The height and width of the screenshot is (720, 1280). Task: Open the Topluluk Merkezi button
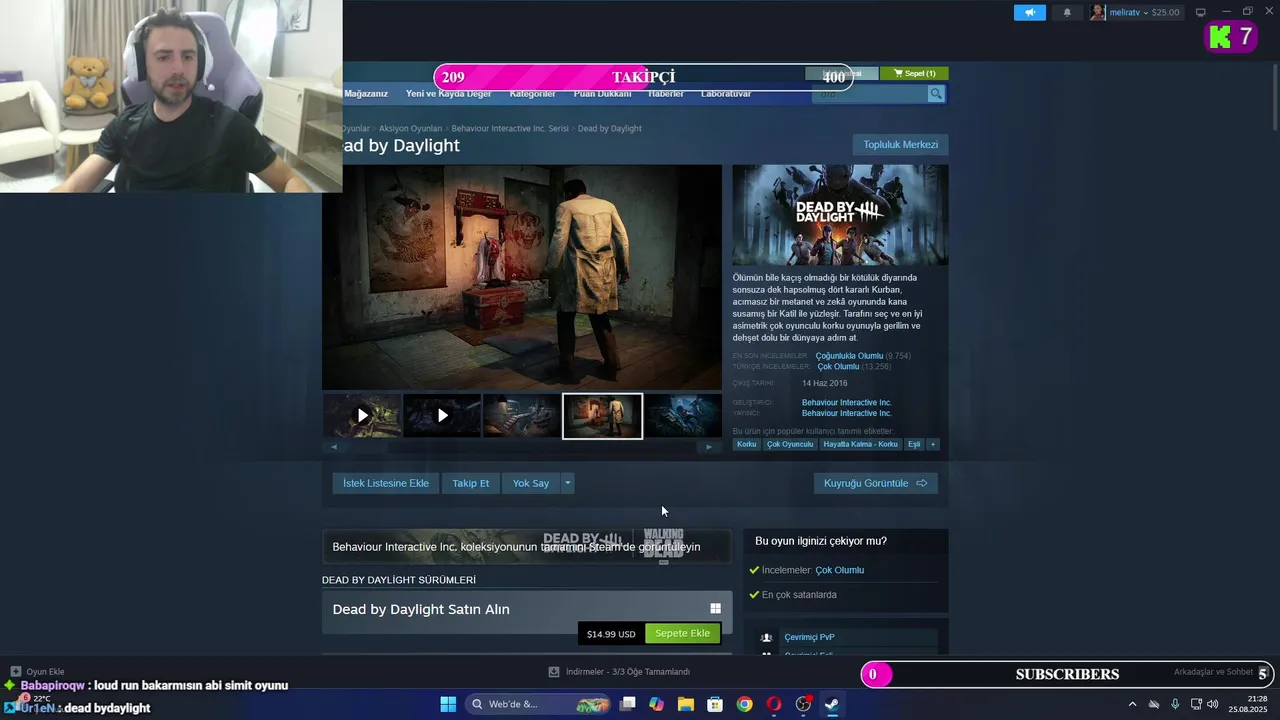[900, 145]
